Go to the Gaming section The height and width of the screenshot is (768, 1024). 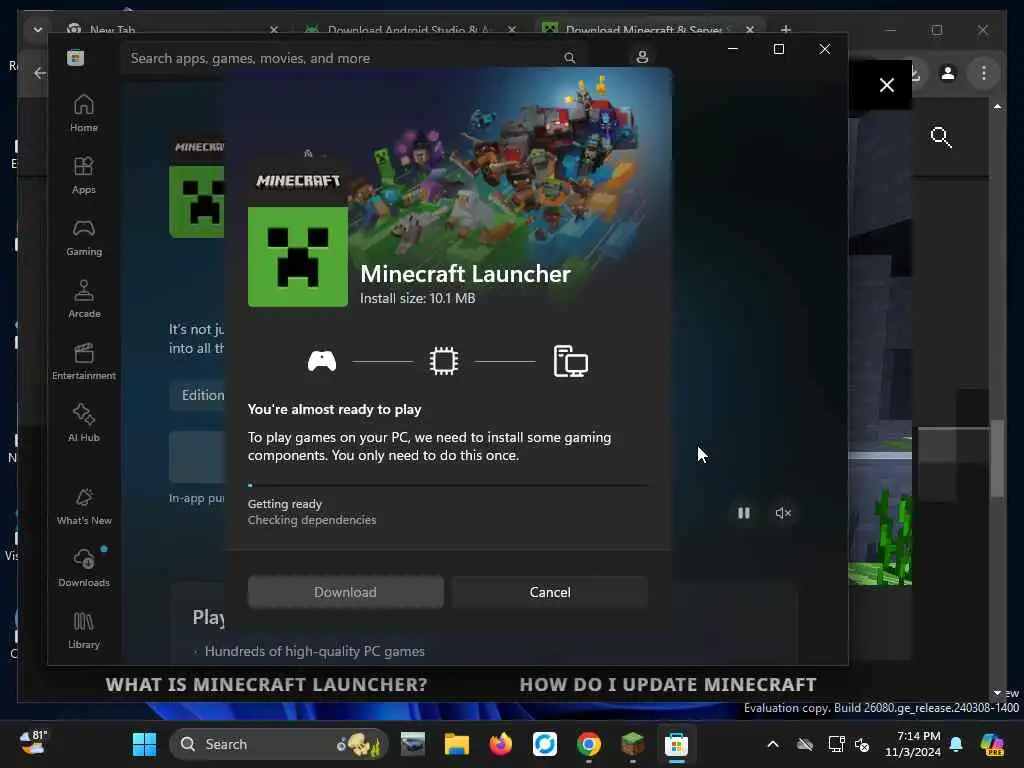pos(84,237)
